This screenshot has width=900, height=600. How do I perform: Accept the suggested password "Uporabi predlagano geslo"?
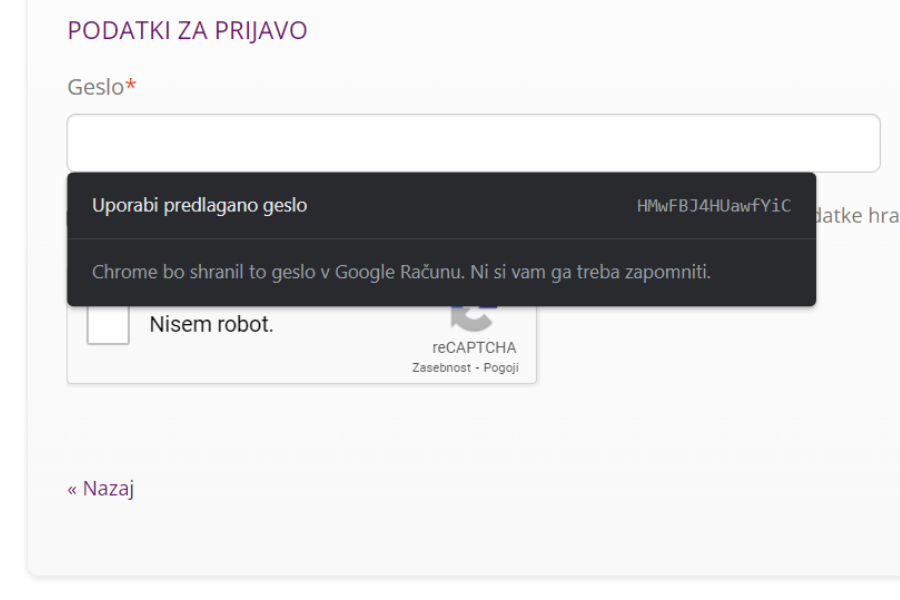(198, 205)
